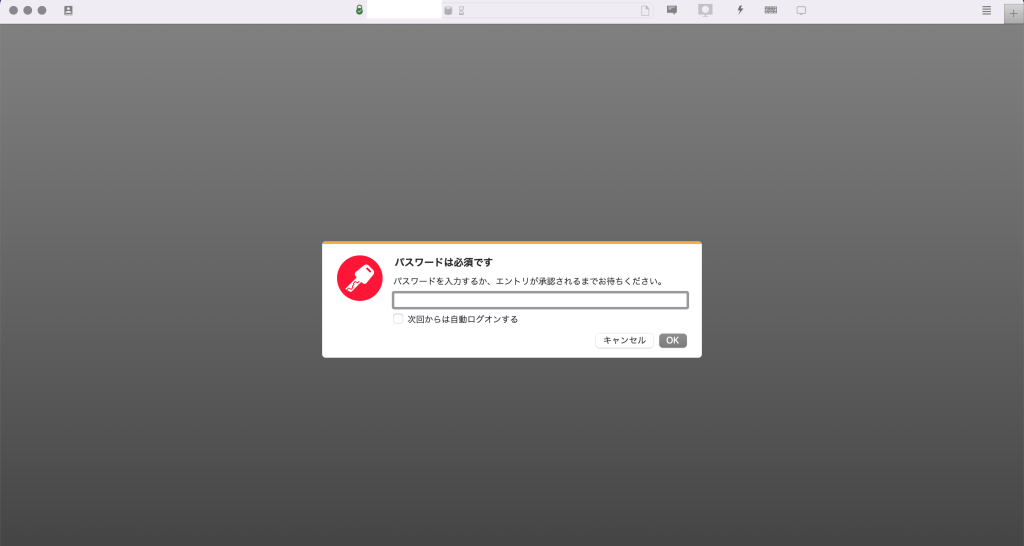Click the パスワードは必須です heading

(443, 262)
